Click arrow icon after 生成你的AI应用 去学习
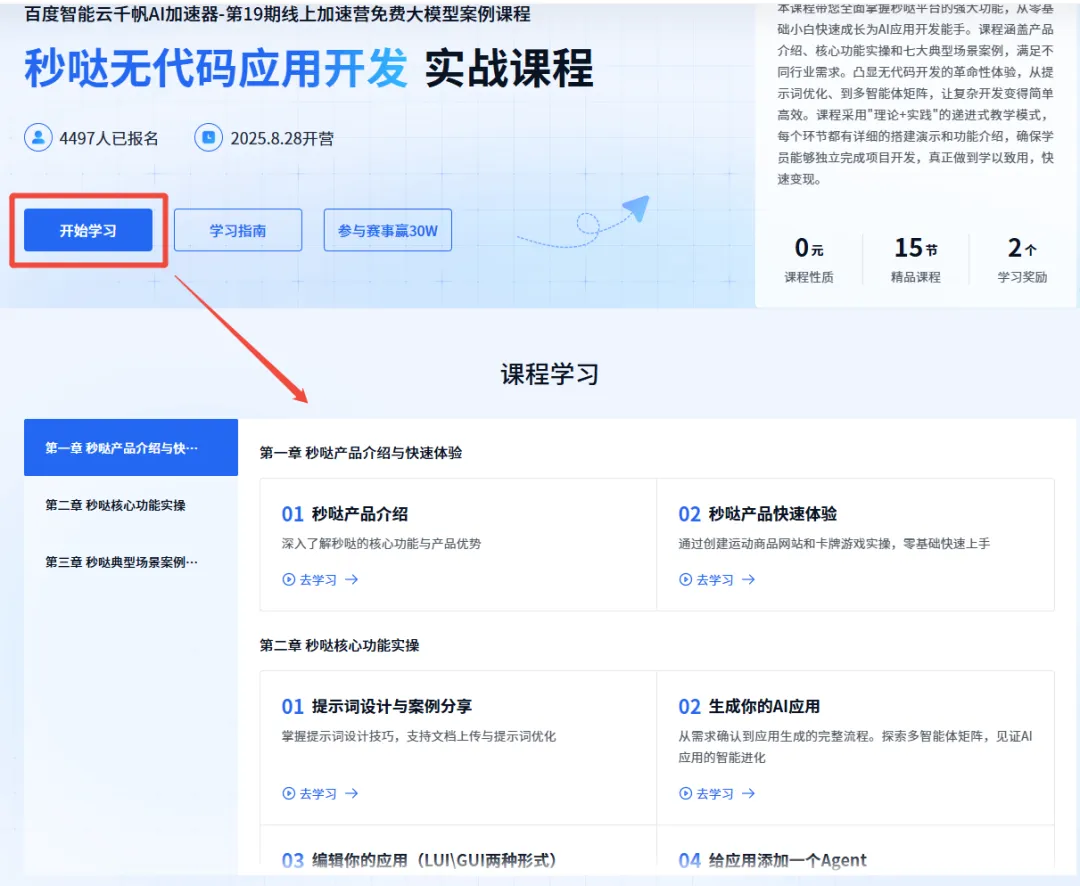 (x=748, y=793)
